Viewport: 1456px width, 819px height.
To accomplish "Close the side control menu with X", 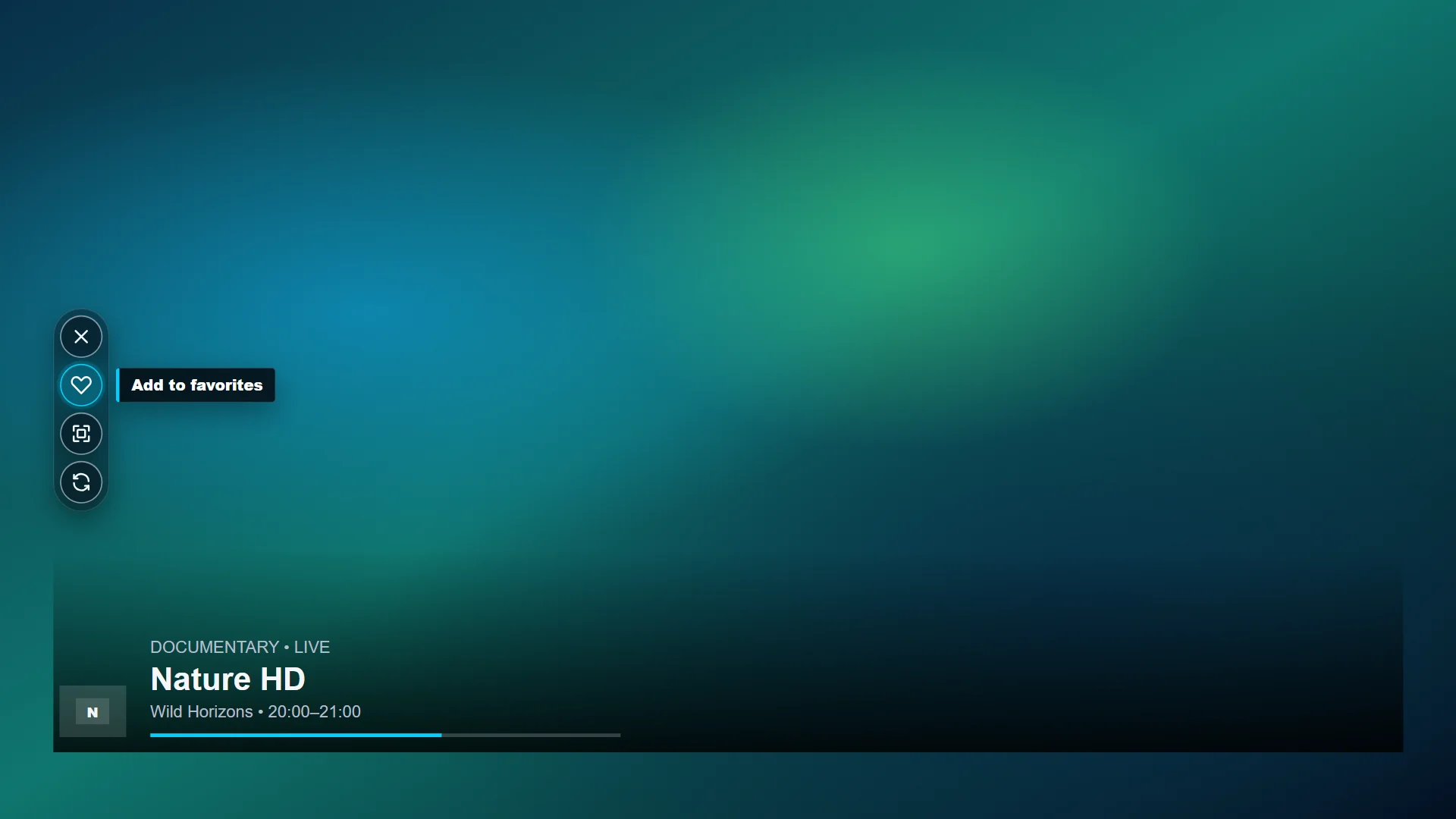I will point(81,337).
